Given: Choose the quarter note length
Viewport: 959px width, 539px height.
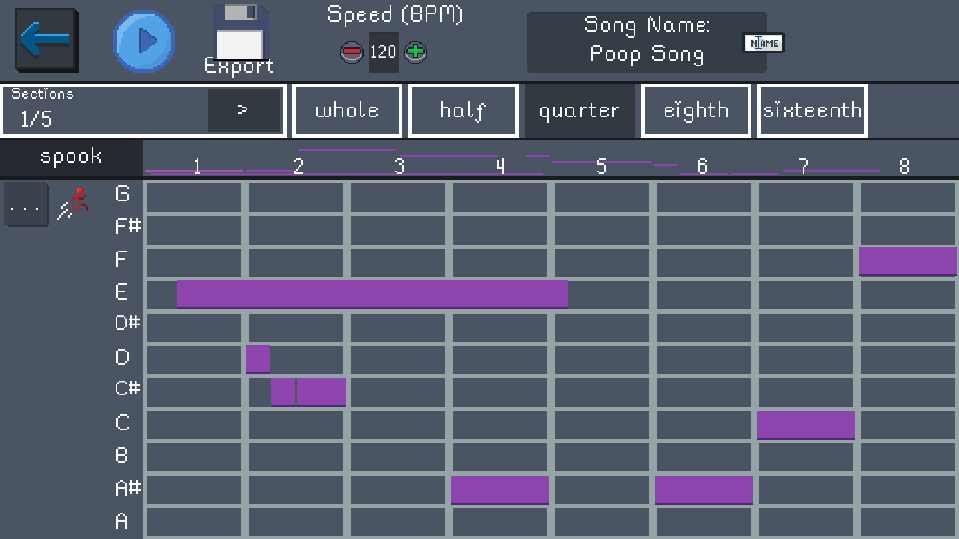Looking at the screenshot, I should (579, 110).
